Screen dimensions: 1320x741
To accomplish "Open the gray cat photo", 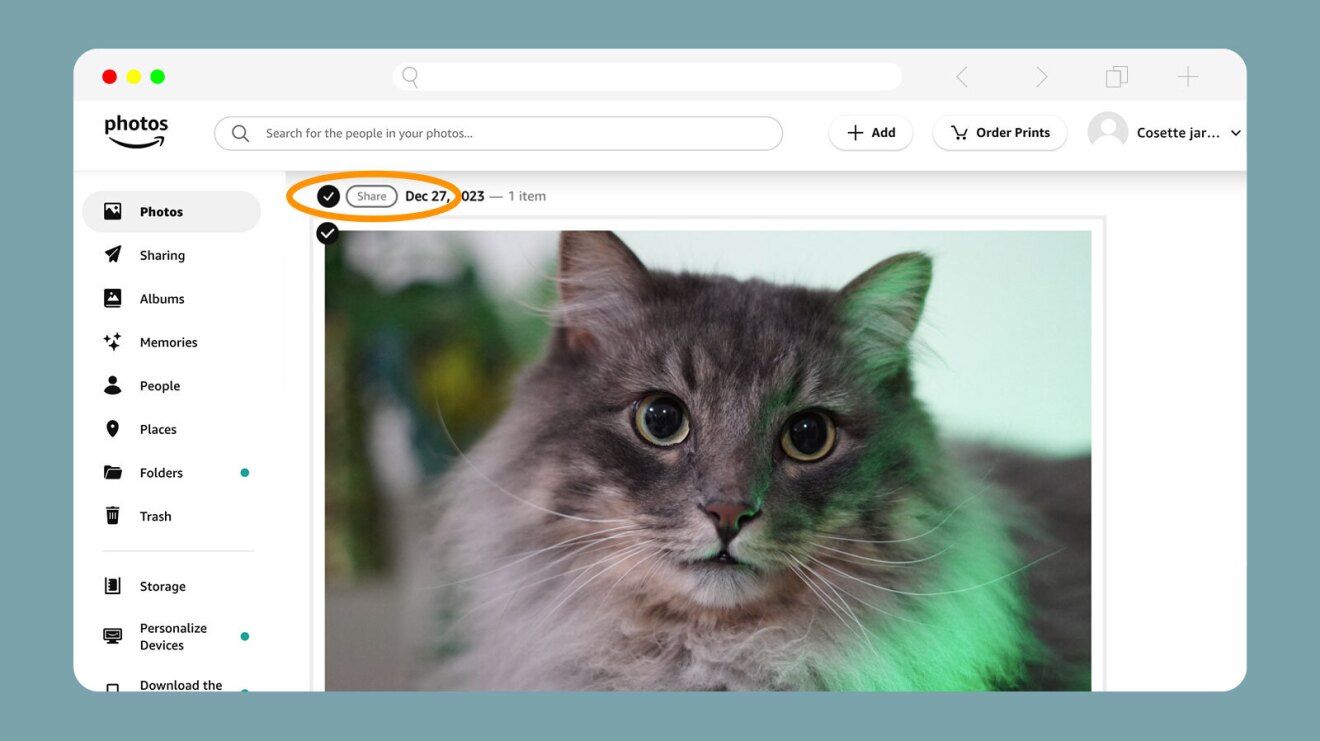I will click(x=708, y=460).
